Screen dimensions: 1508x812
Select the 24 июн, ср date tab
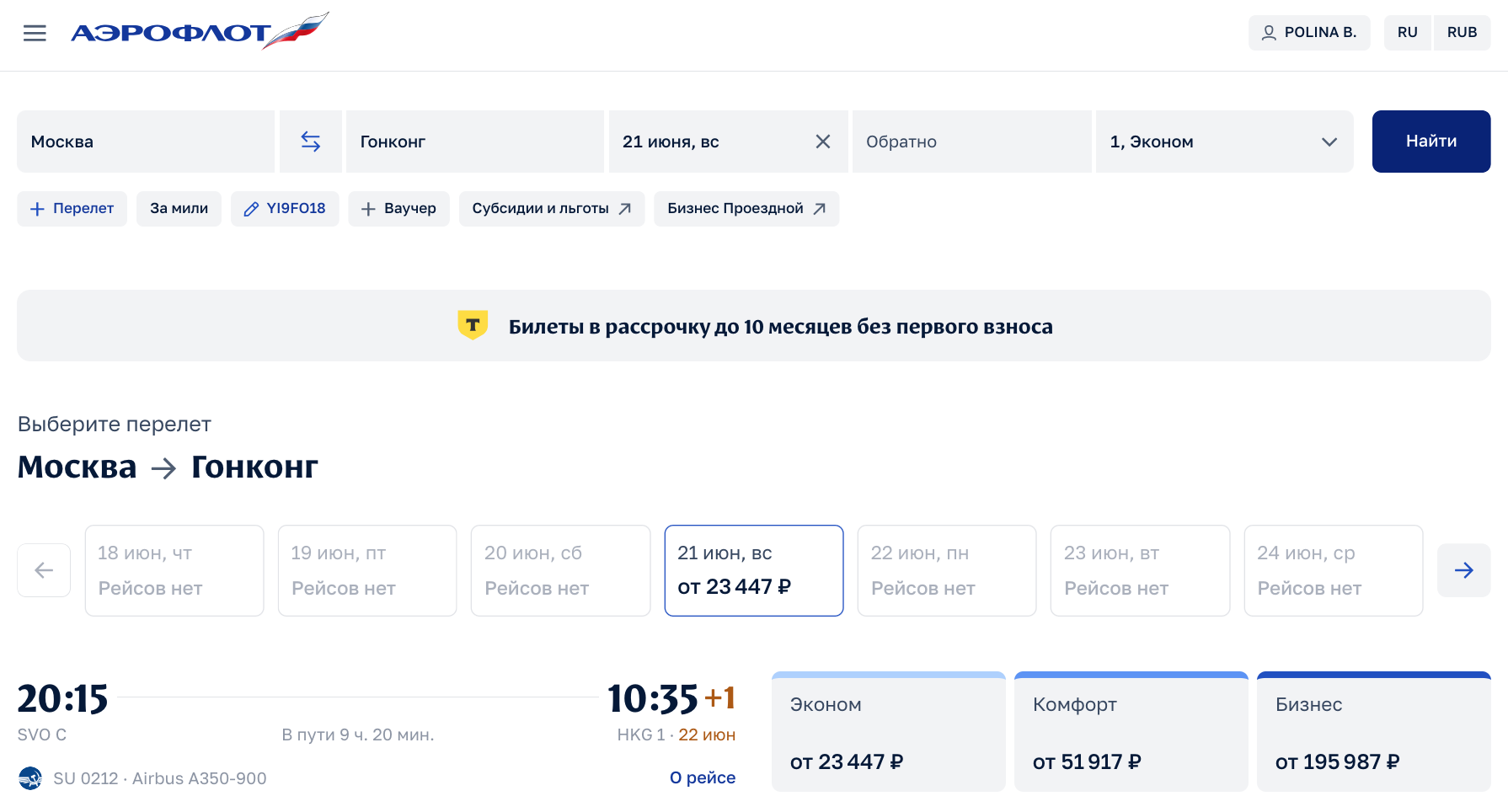[x=1334, y=570]
